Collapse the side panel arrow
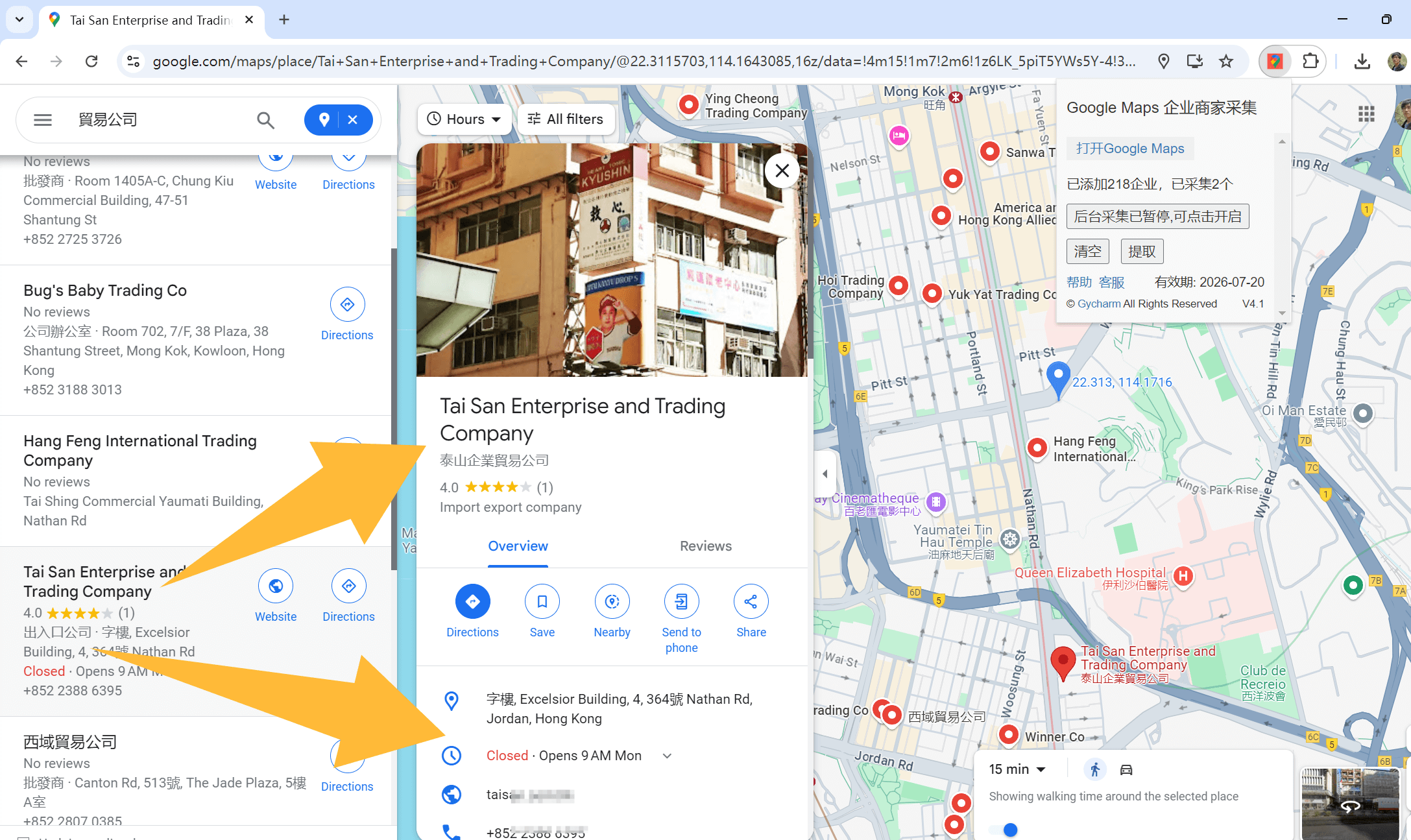Image resolution: width=1411 pixels, height=840 pixels. pos(825,474)
